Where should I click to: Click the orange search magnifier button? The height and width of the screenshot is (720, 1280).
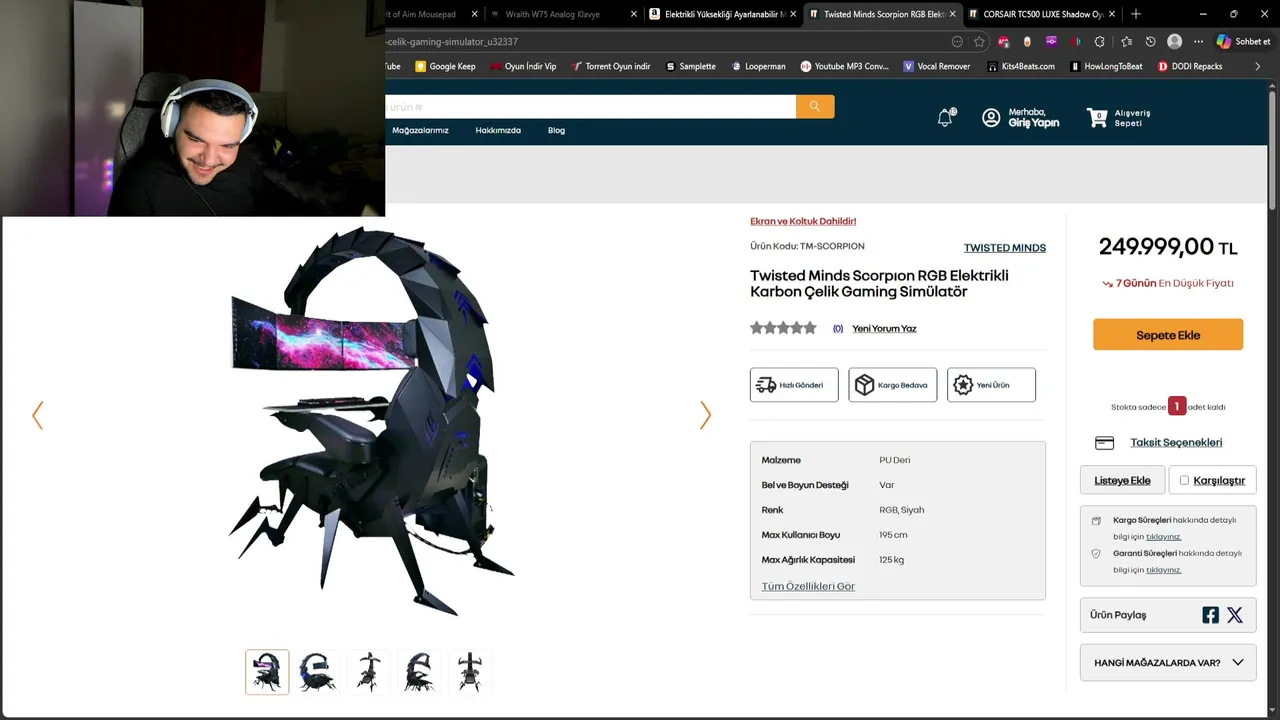click(x=815, y=107)
